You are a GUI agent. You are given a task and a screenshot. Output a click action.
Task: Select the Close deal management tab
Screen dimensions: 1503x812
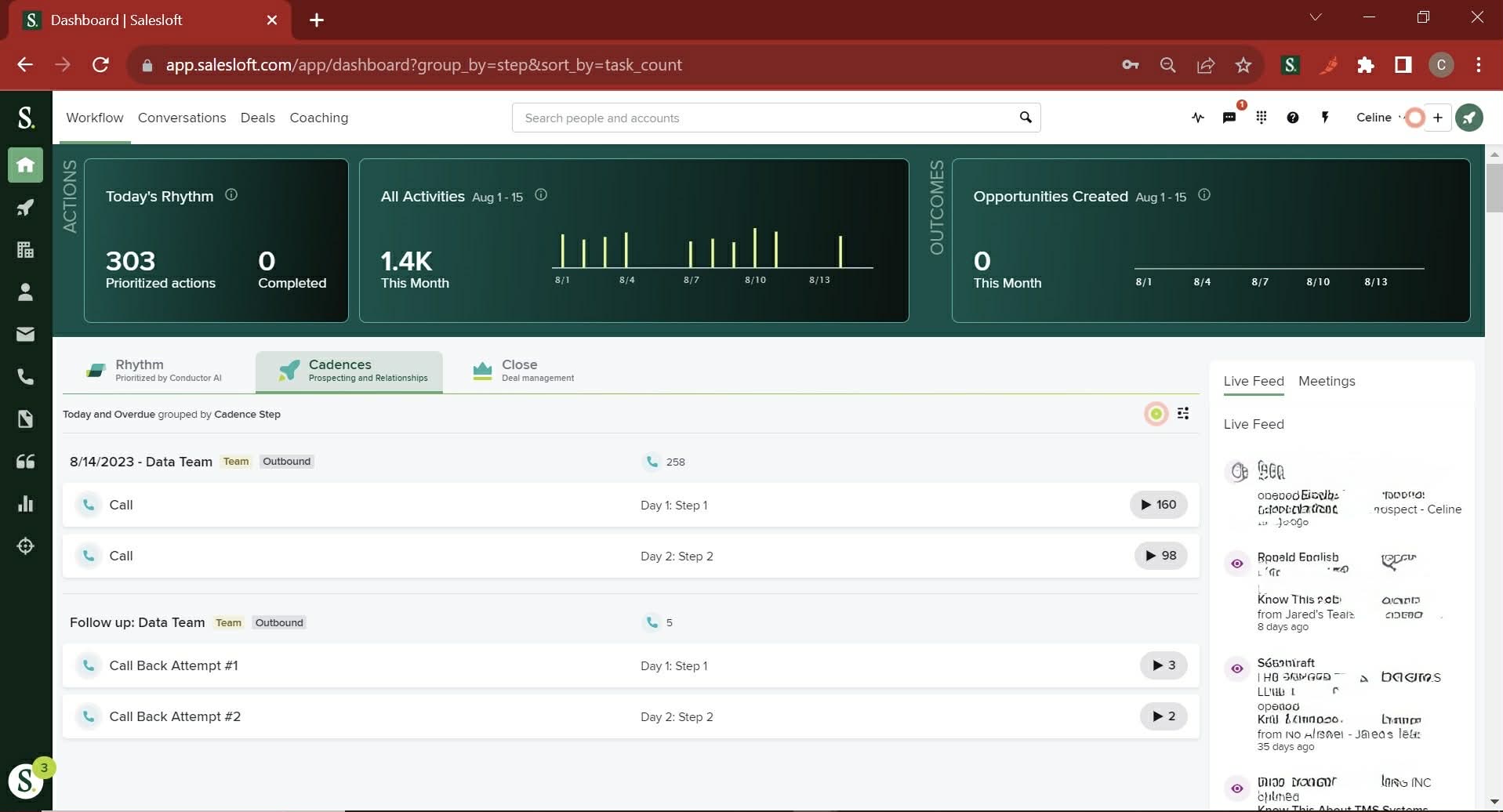click(x=524, y=371)
